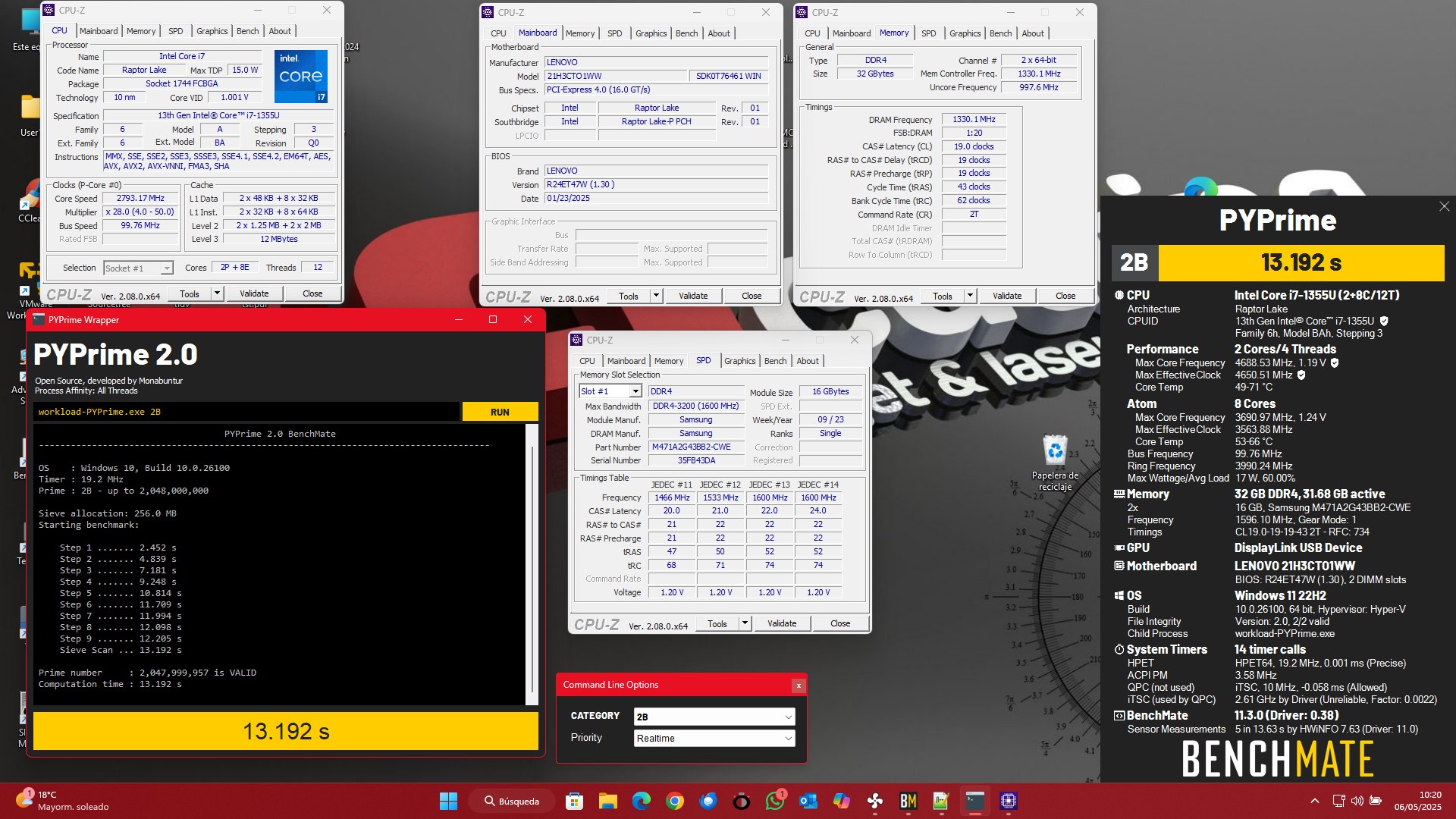Click the GPU icon in BenchMate panel
The image size is (1456, 819).
1119,548
